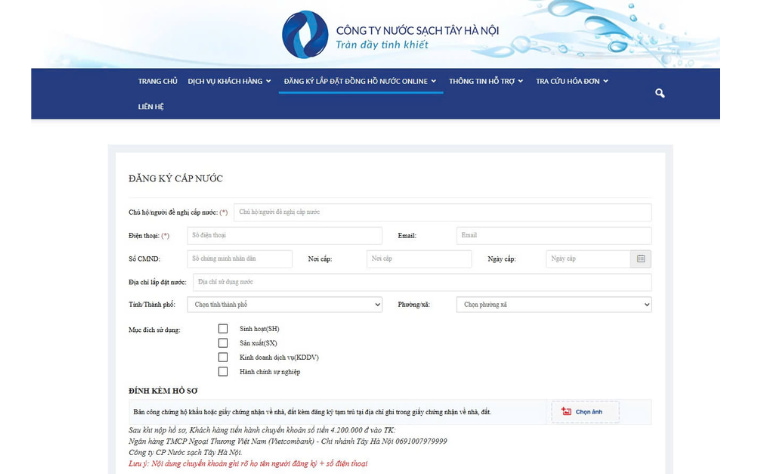Click the red image upload icon

tap(566, 411)
